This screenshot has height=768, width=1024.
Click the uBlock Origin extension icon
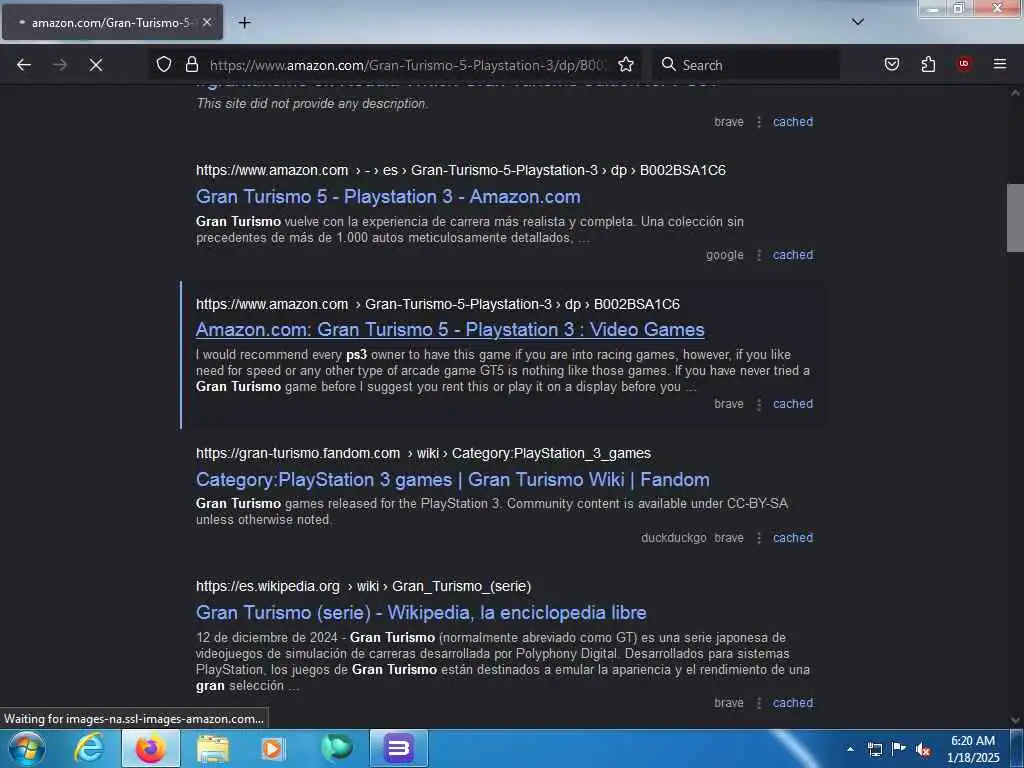pyautogui.click(x=964, y=64)
